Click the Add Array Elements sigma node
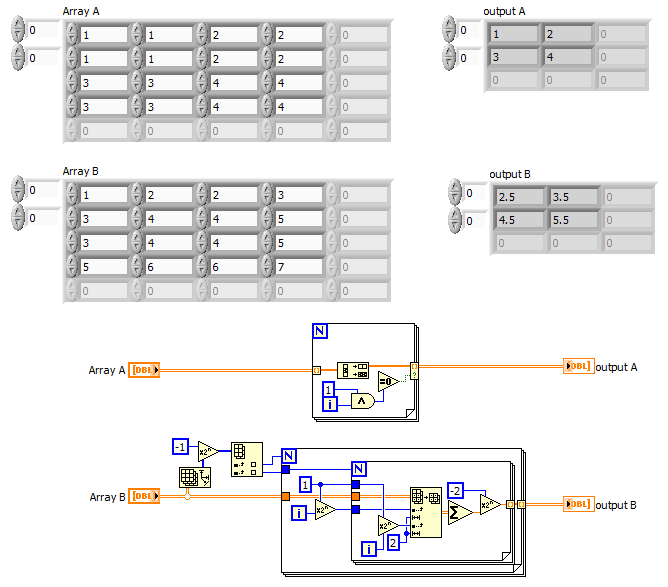Viewport: 668px width, 587px height. pyautogui.click(x=460, y=513)
